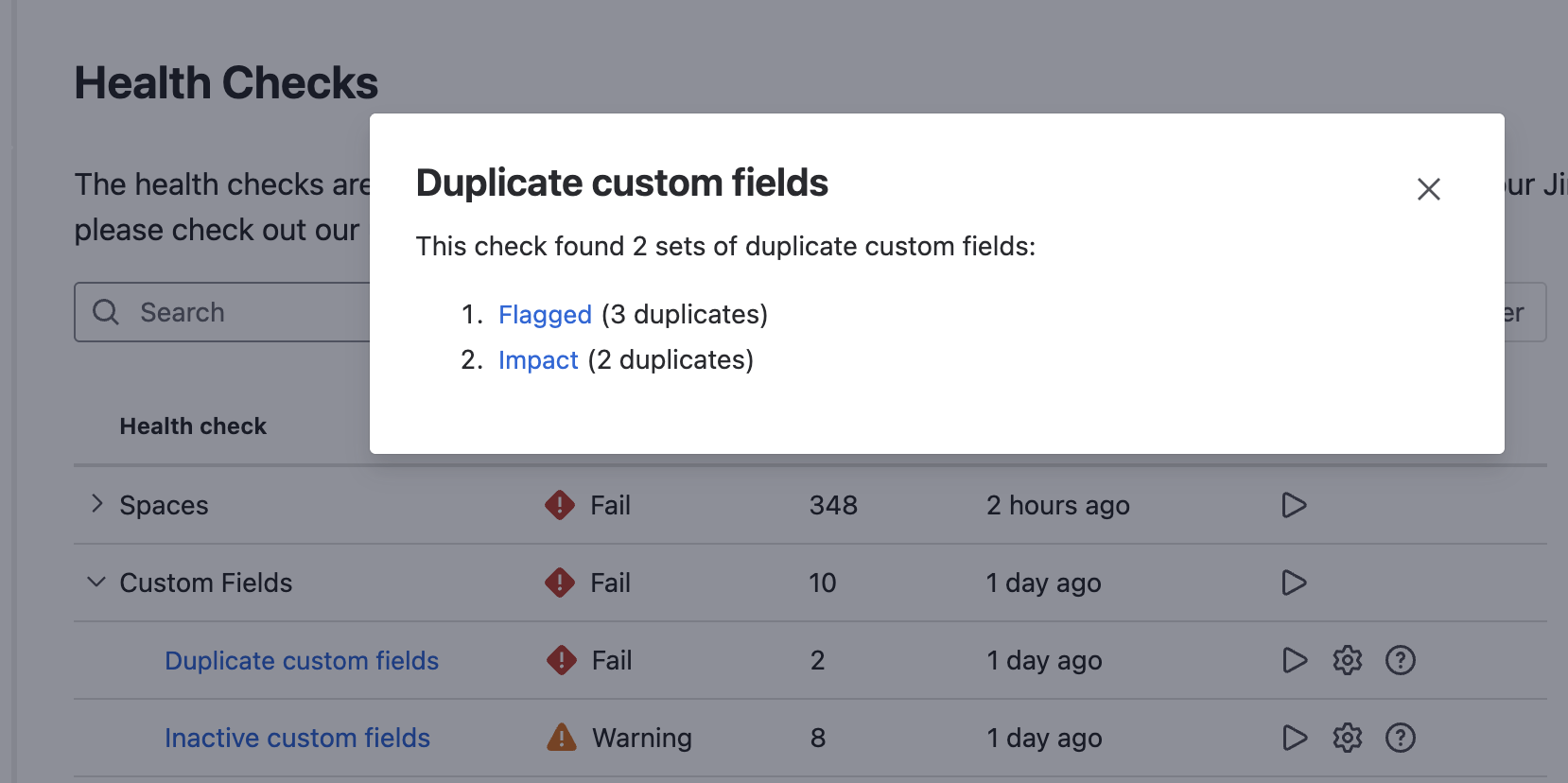Screen dimensions: 1568x783
Task: Expand the Spaces health check row
Action: pyautogui.click(x=96, y=504)
